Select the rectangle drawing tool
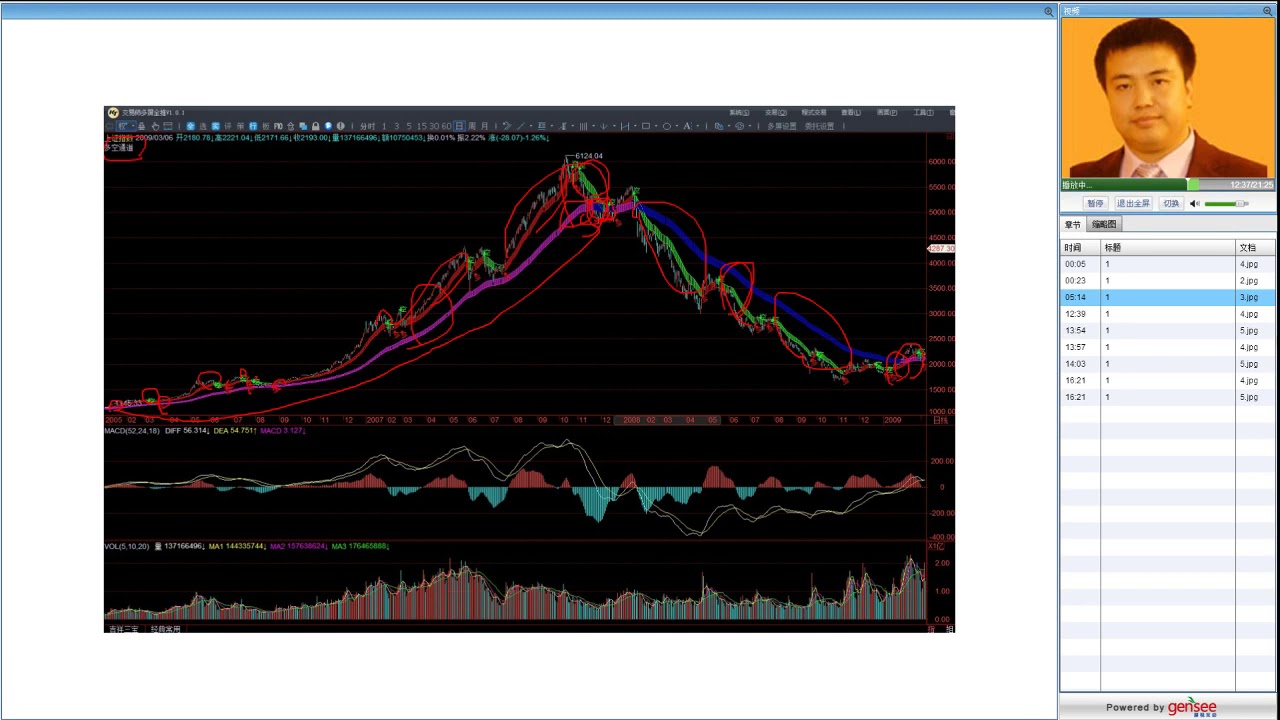1280x720 pixels. (646, 126)
